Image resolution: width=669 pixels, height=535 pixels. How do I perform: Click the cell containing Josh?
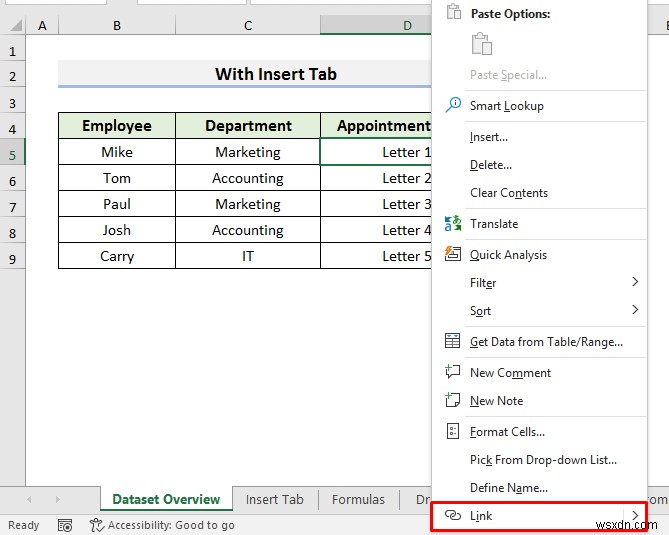point(117,230)
